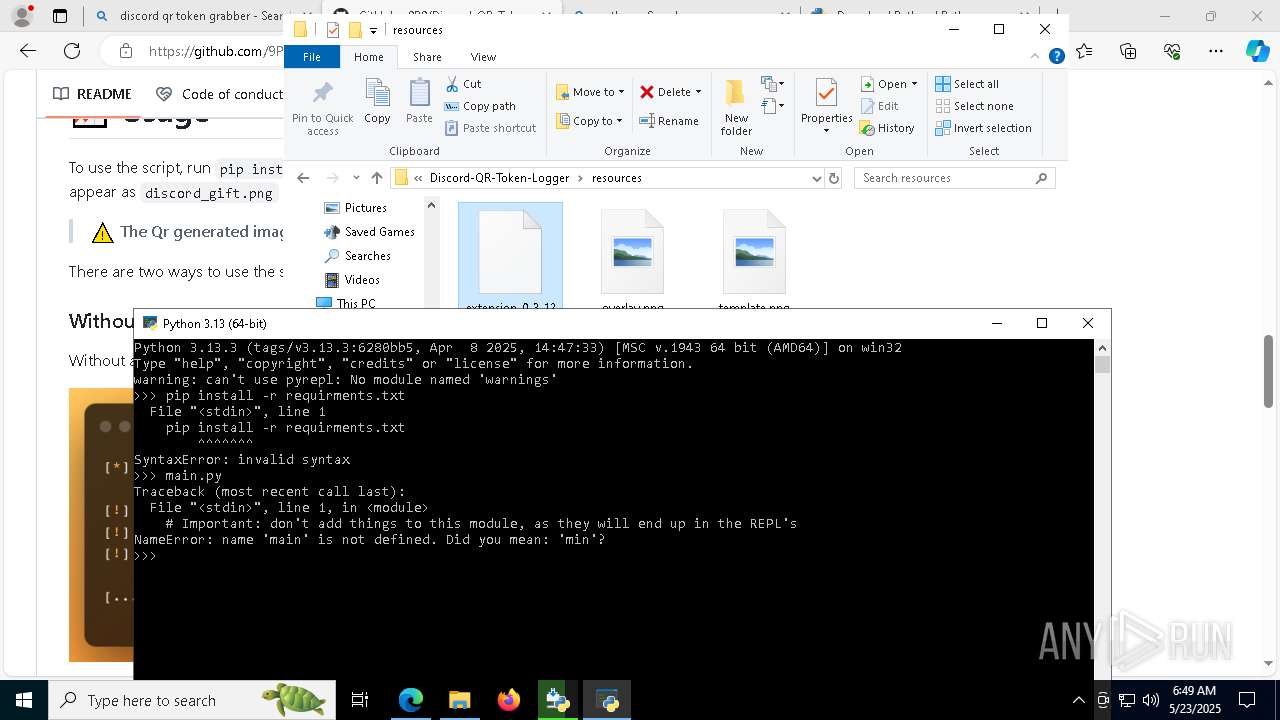Open Explorer Help question mark icon
The image size is (1280, 720).
[x=1056, y=57]
